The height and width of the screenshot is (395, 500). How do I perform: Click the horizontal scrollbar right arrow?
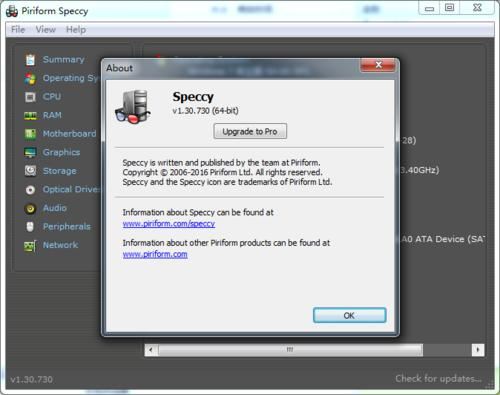[x=478, y=350]
